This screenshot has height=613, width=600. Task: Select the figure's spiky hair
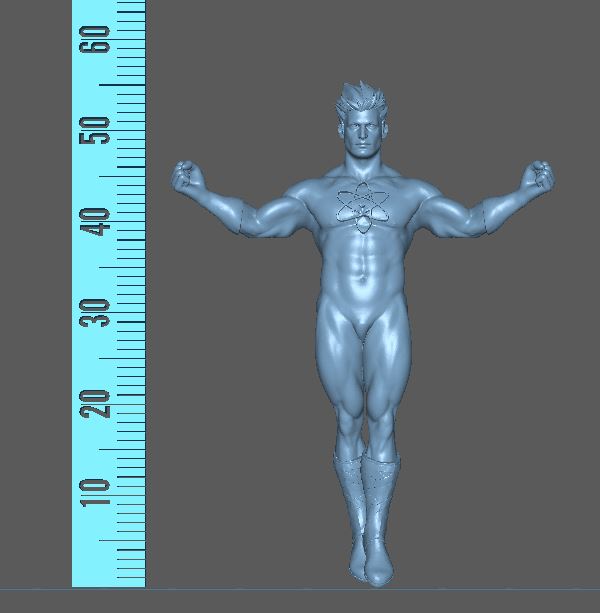pos(357,99)
